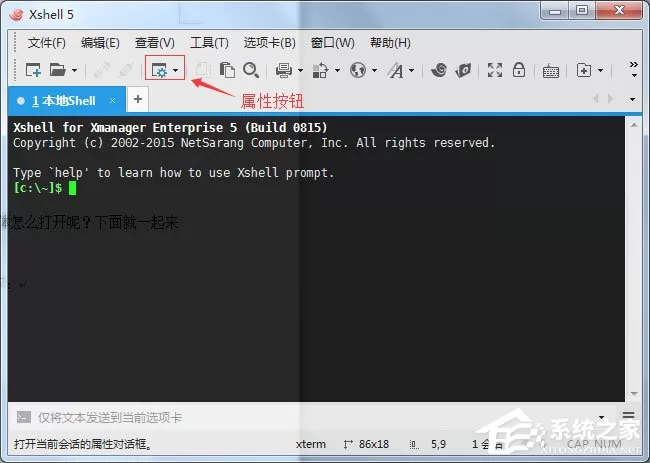Expand the encoding dropdown arrow
This screenshot has height=463, width=650.
point(374,70)
